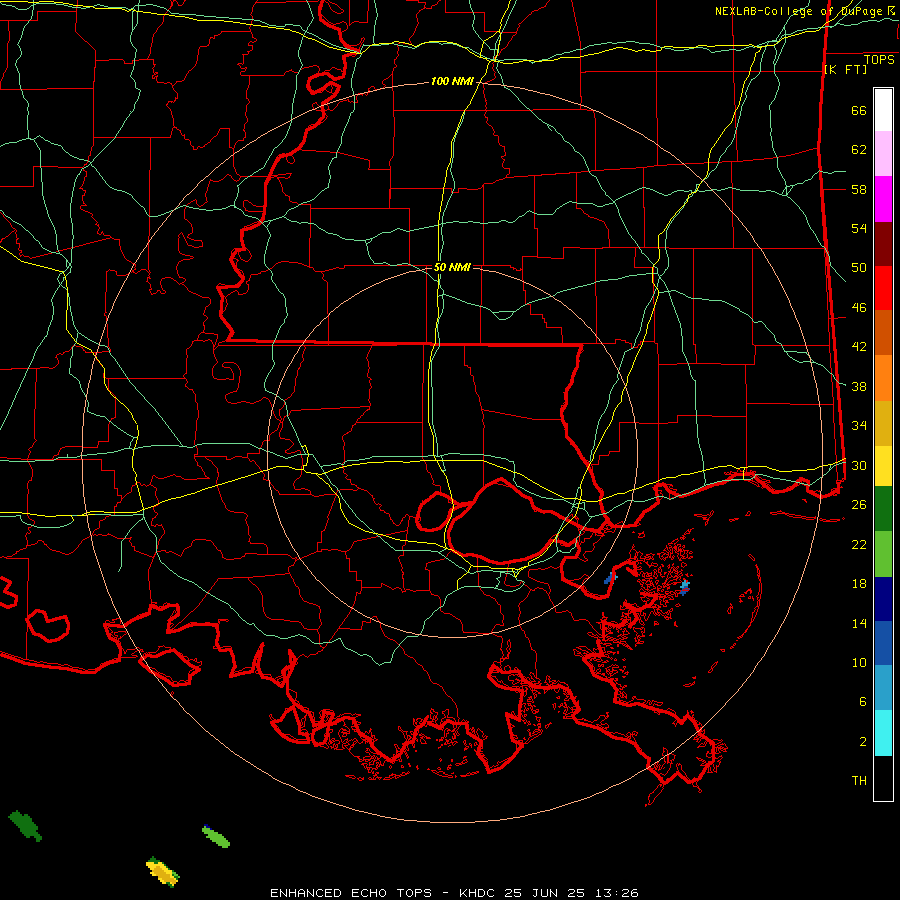Image resolution: width=900 pixels, height=900 pixels.
Task: Click the TOPS legend heading
Action: 879,60
